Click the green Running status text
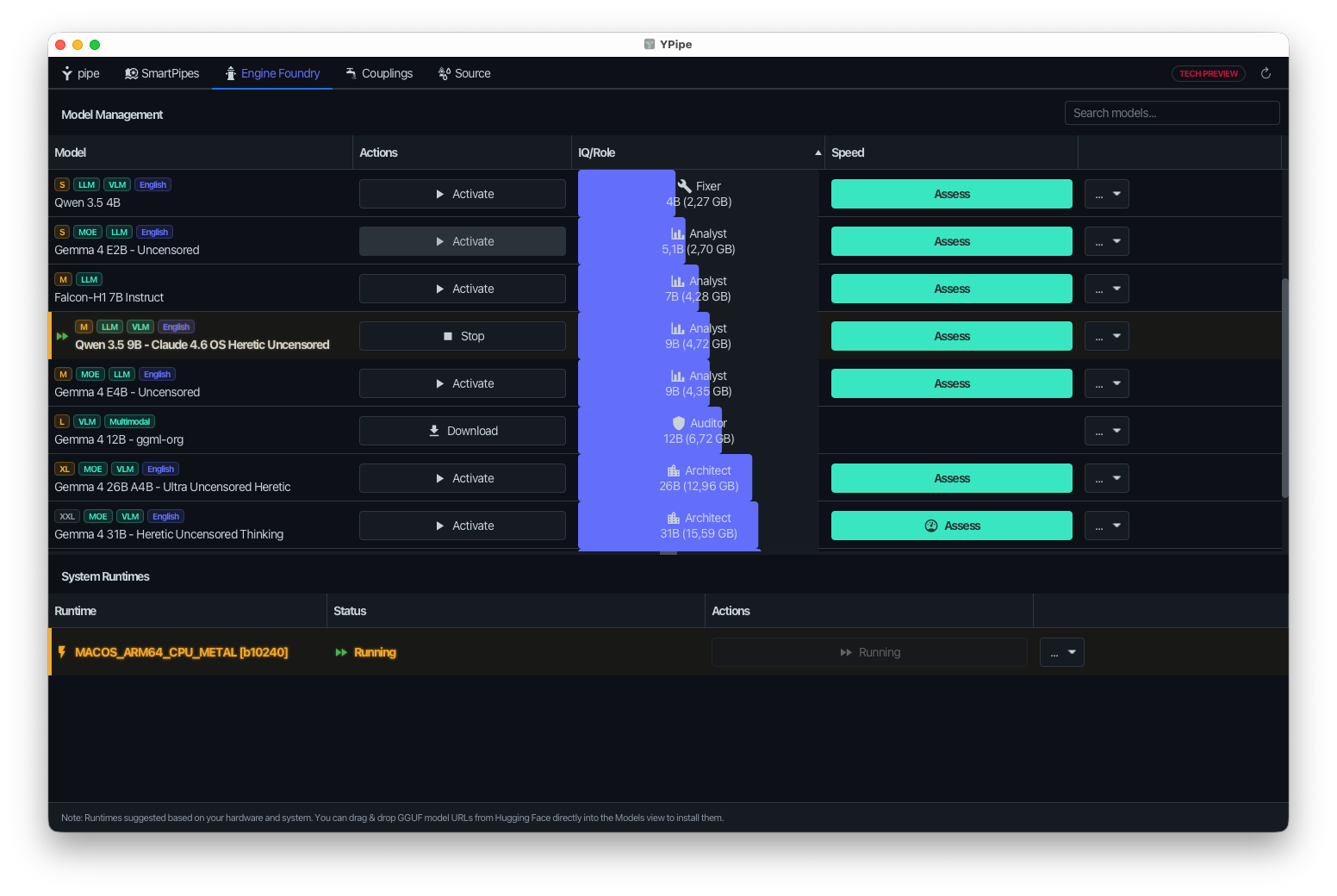Screen dimensions: 1337x896 (x=375, y=652)
